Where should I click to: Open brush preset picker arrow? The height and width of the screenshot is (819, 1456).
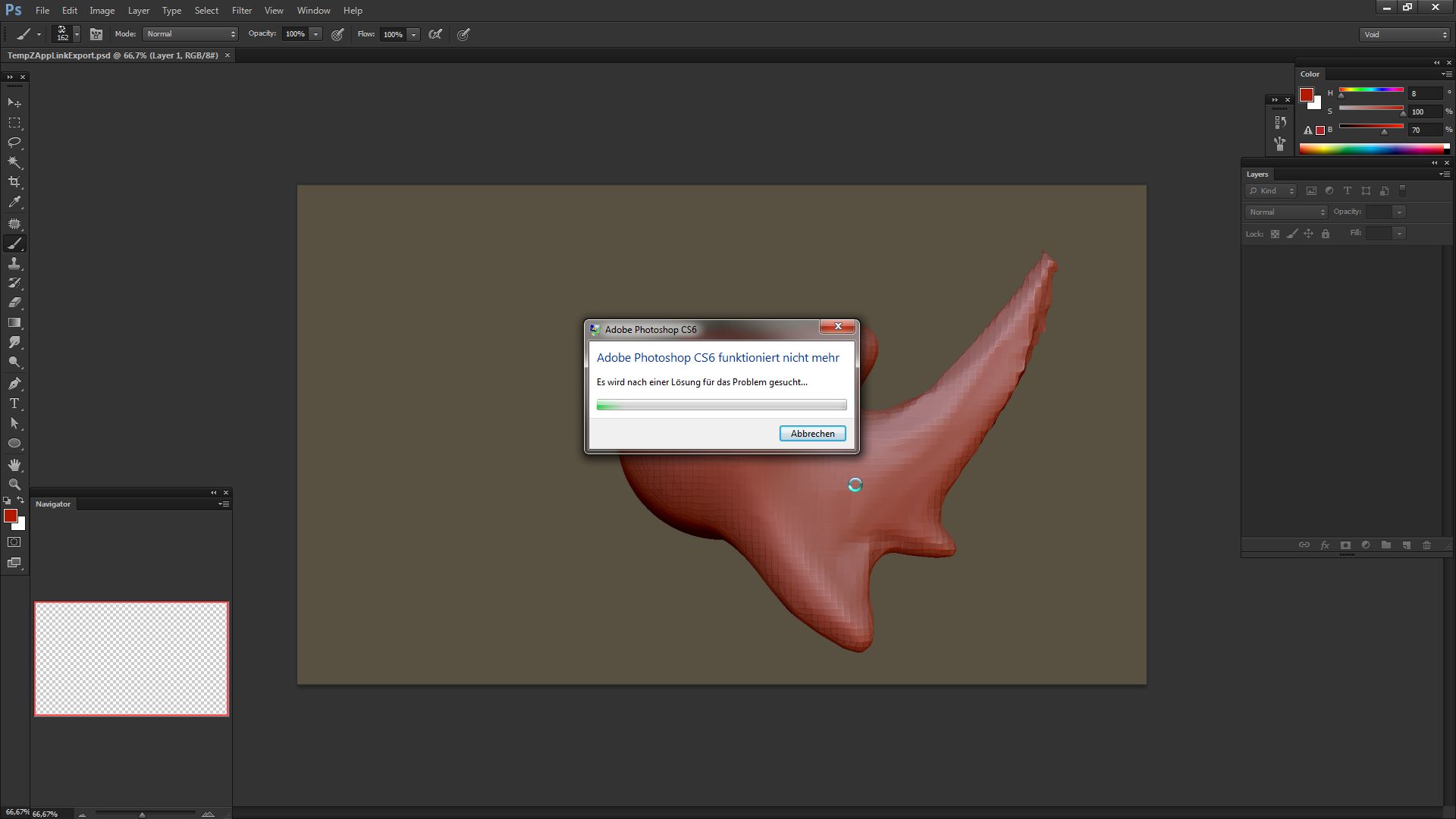point(77,34)
